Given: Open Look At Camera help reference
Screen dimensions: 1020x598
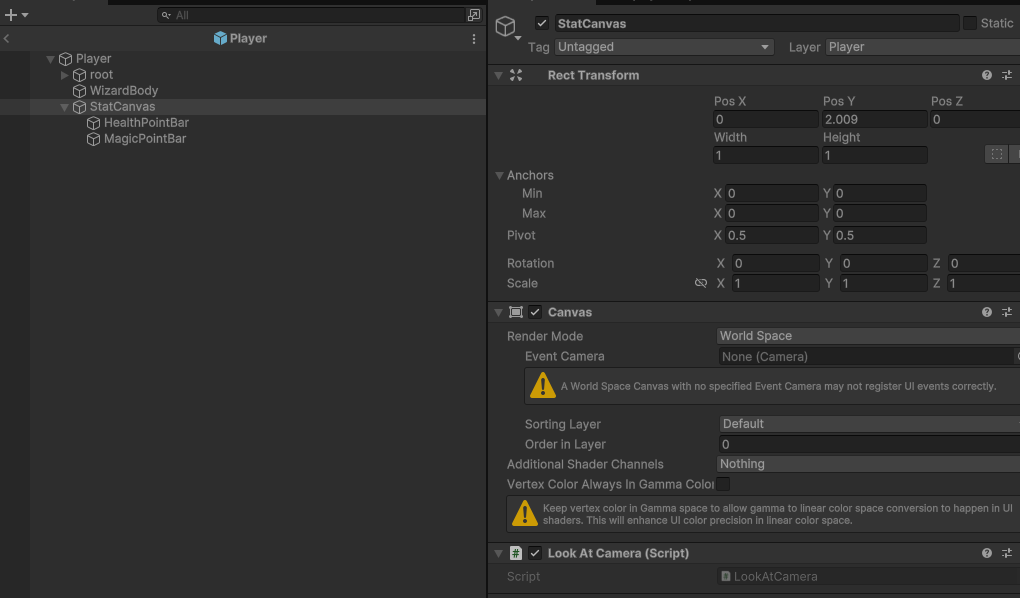Looking at the screenshot, I should 987,553.
